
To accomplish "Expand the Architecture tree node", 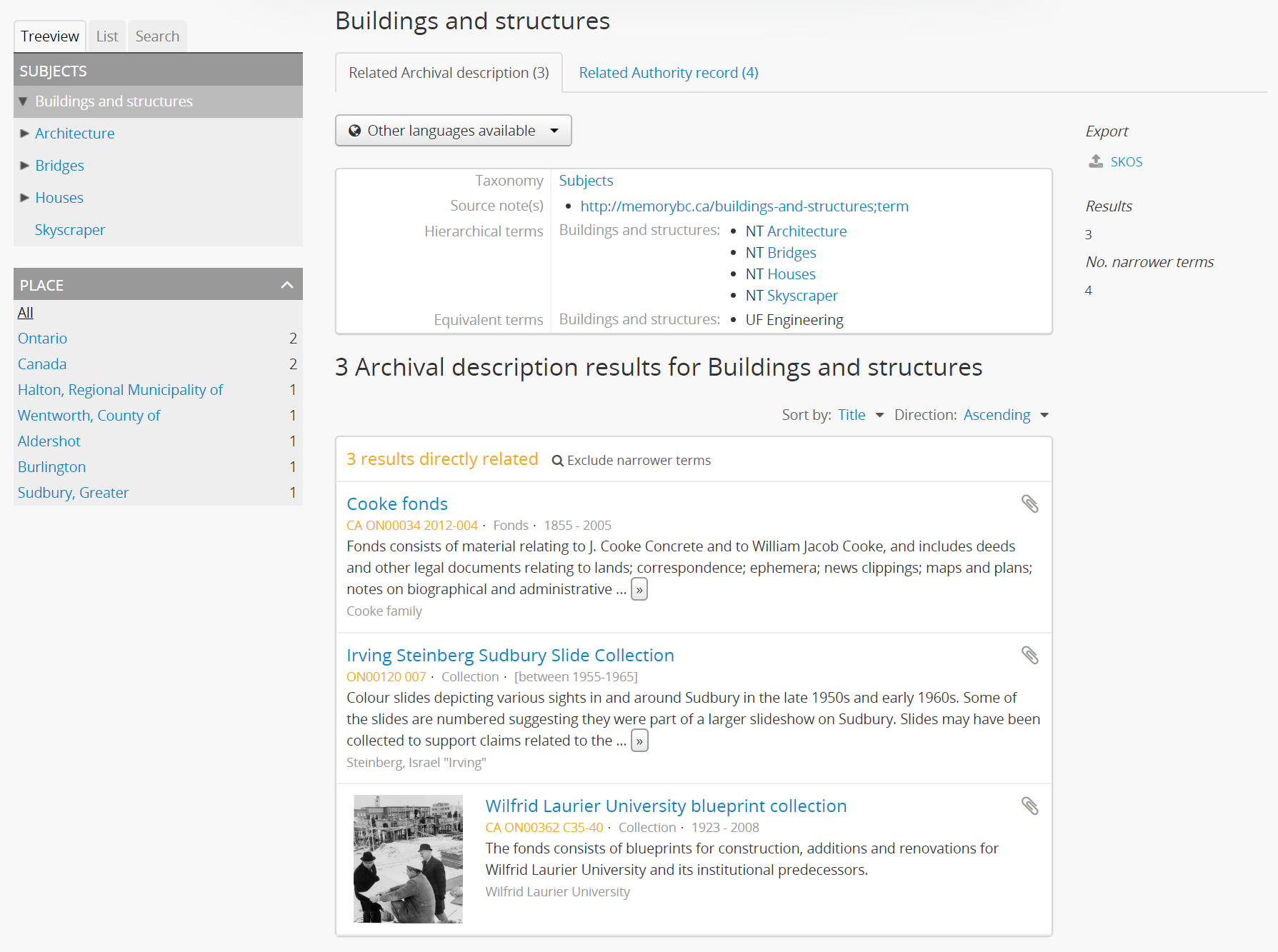I will [24, 134].
